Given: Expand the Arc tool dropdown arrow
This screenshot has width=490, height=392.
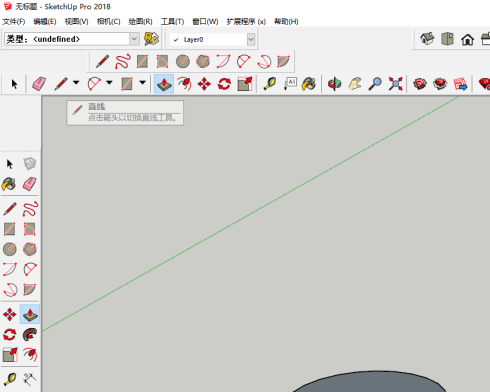Looking at the screenshot, I should point(109,83).
